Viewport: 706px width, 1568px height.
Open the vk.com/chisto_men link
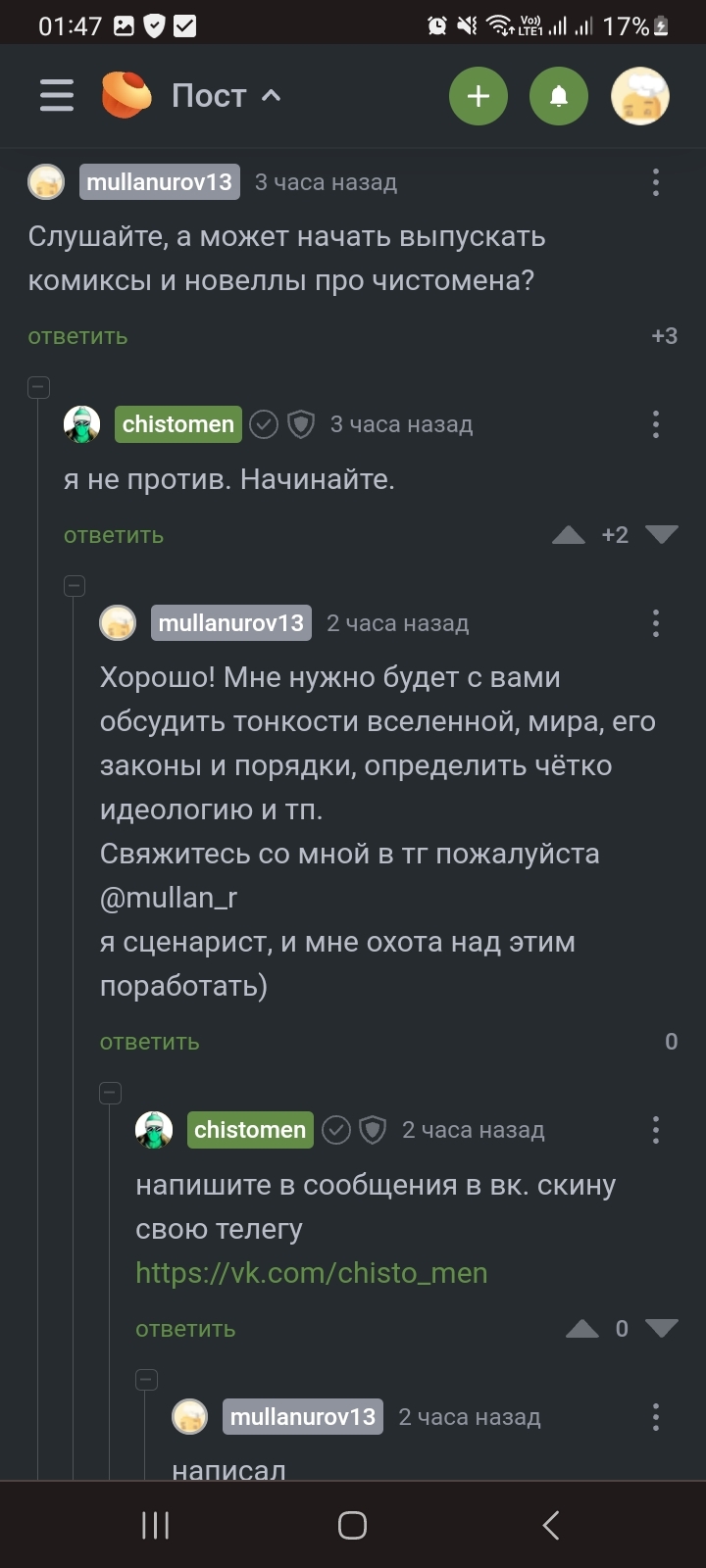coord(311,1273)
